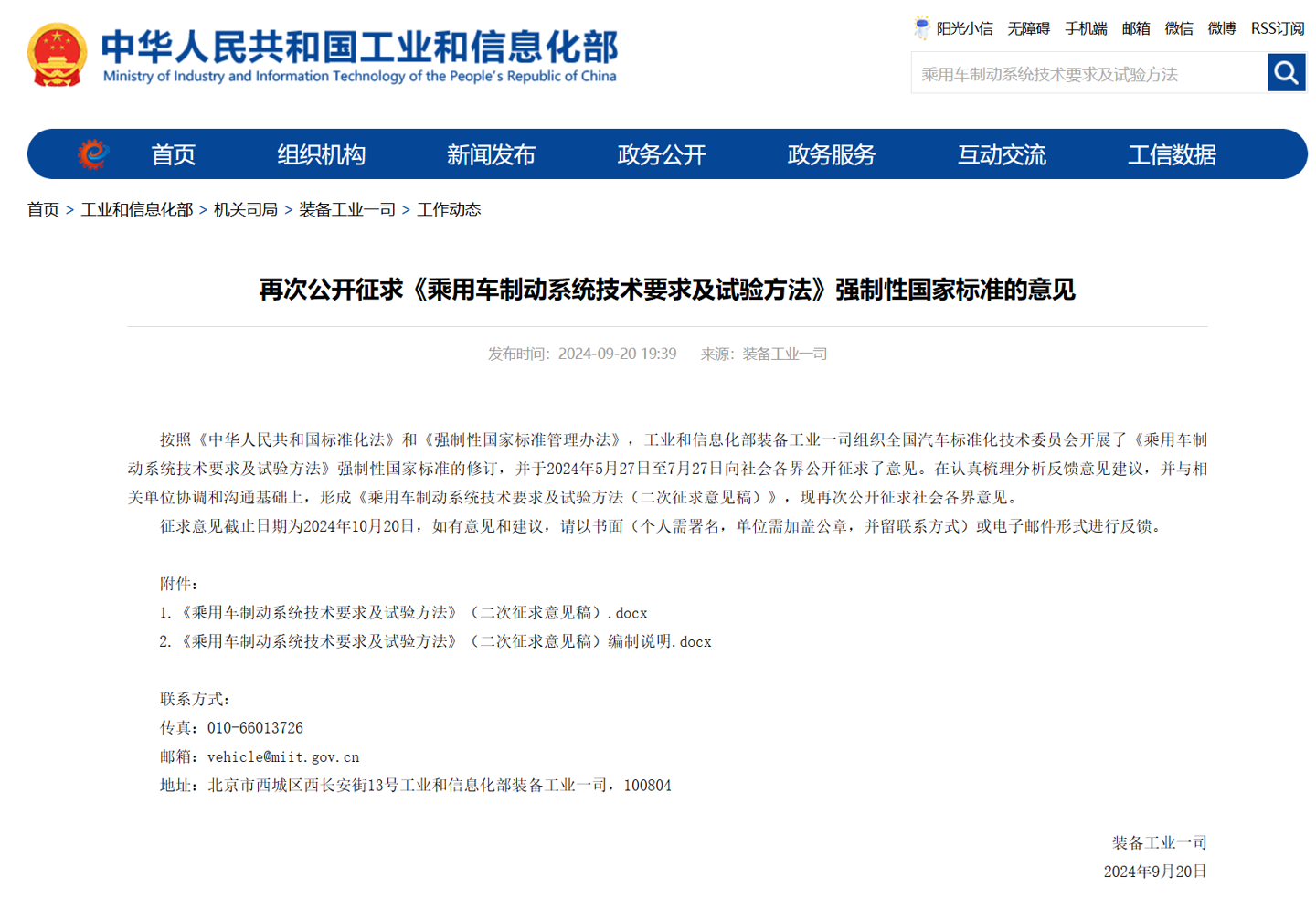Click the 联系方式: label
Screen dimensions: 1316x909
click(196, 699)
